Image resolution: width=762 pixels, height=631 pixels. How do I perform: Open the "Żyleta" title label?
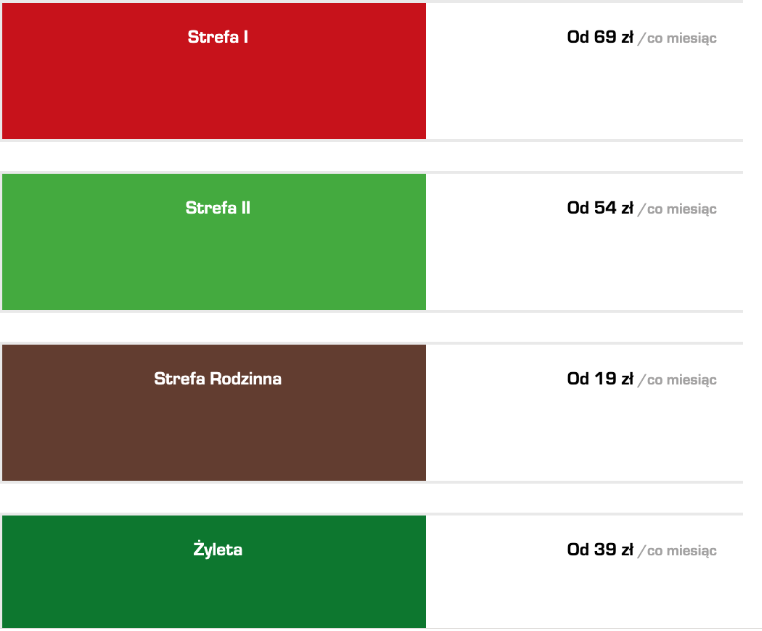point(218,550)
